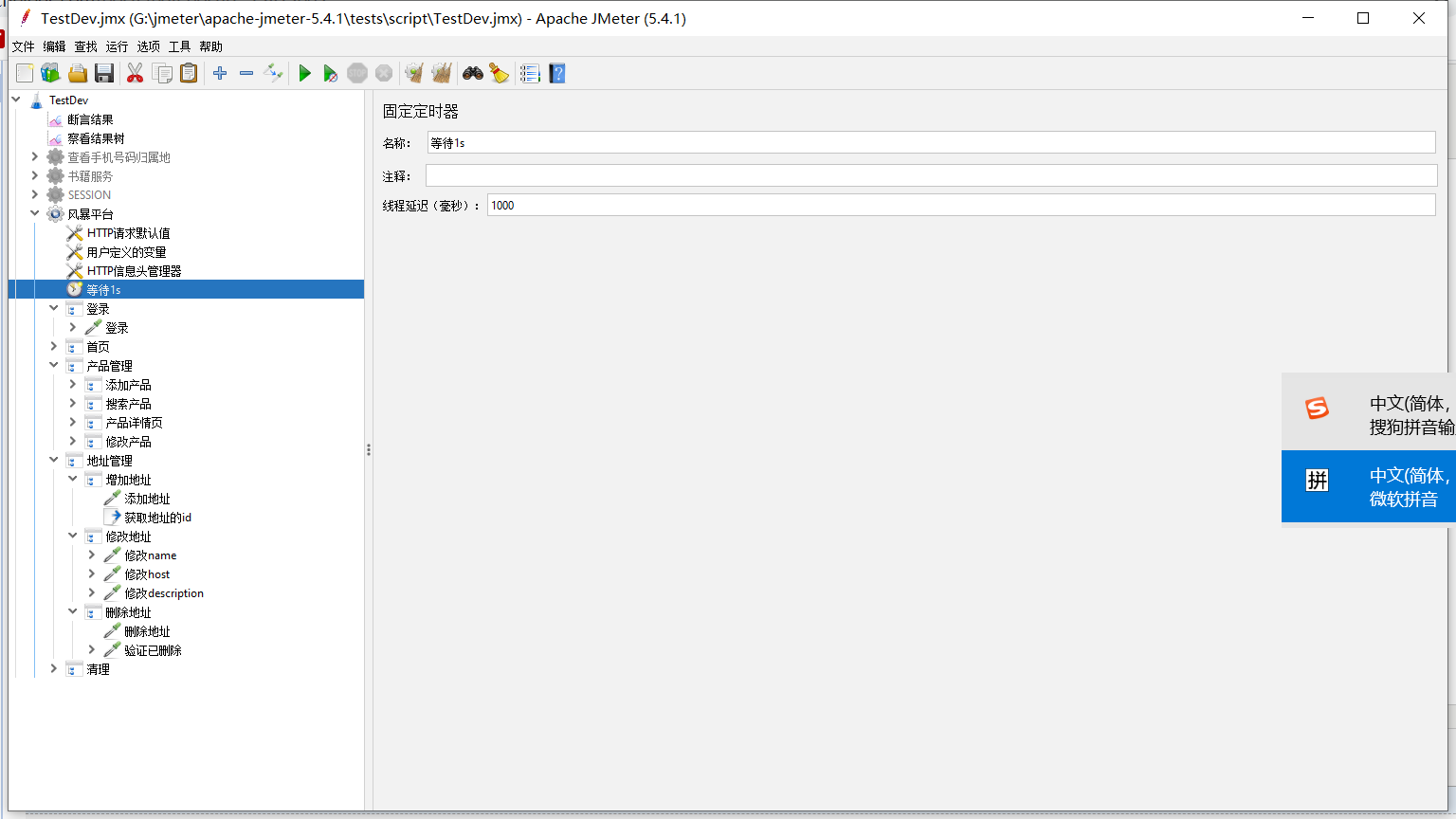Viewport: 1456px width, 819px height.
Task: Collapse the 产品管理 controller
Action: pos(54,365)
